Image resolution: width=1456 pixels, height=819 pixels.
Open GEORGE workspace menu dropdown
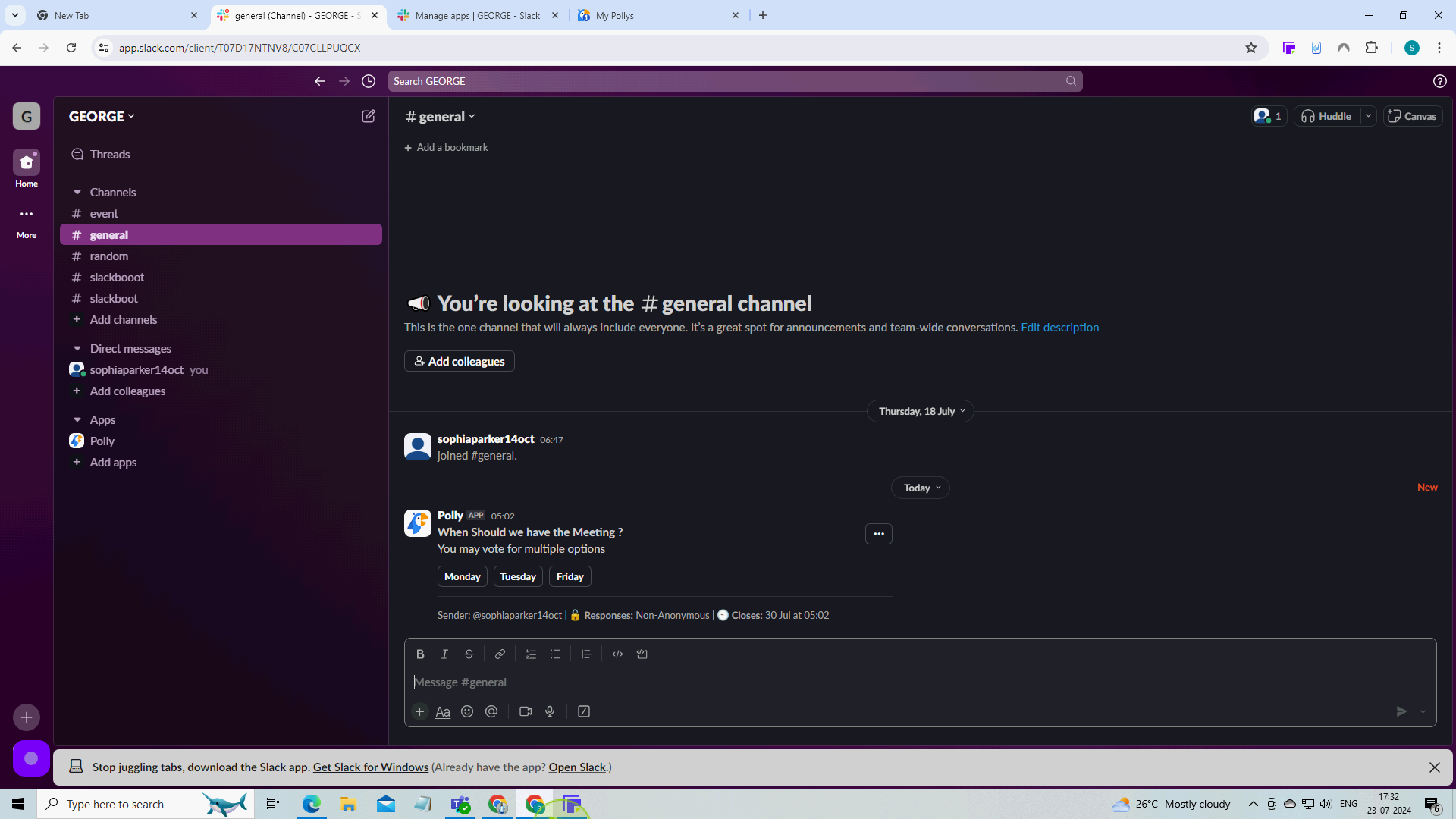(102, 116)
